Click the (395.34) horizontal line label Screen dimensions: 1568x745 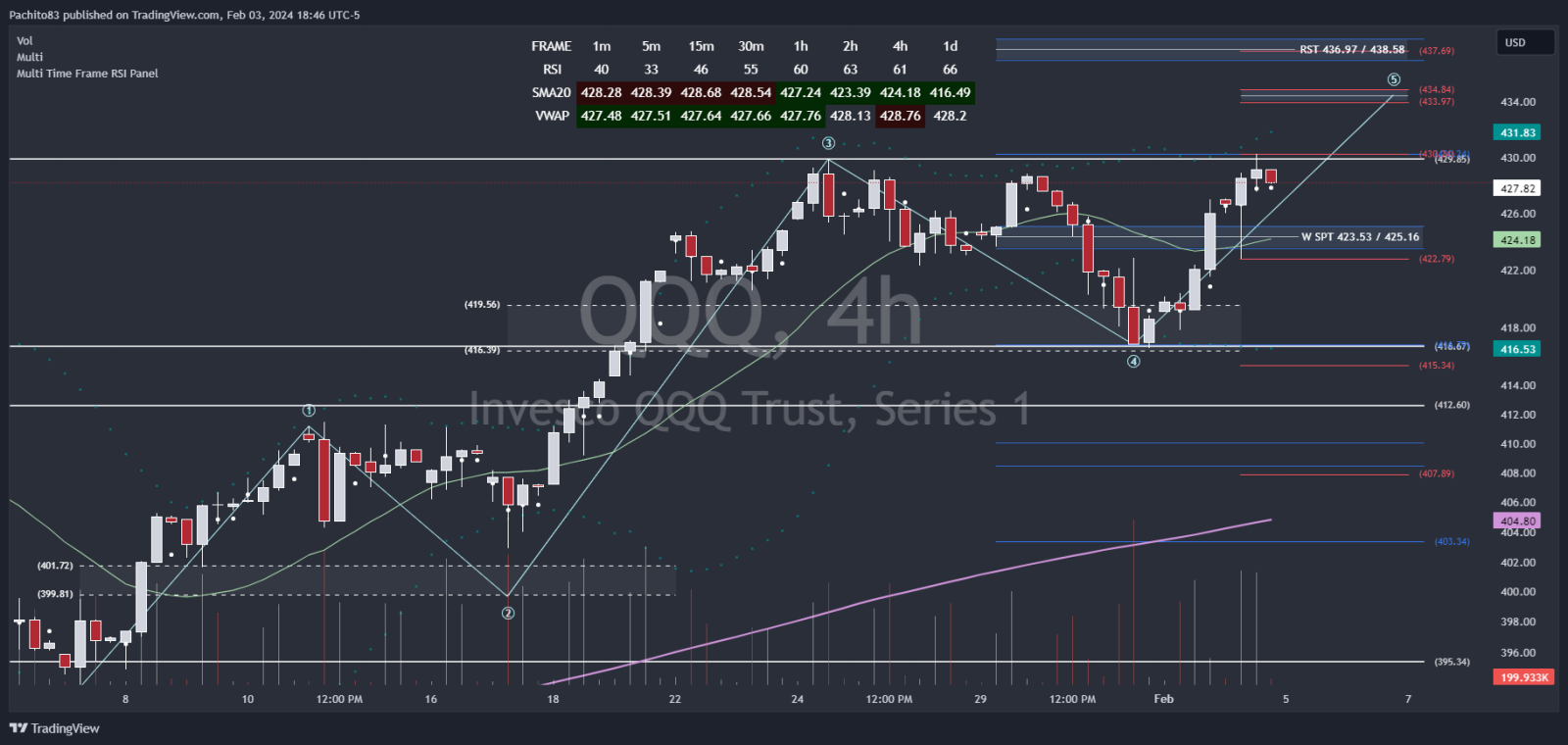pos(1451,662)
